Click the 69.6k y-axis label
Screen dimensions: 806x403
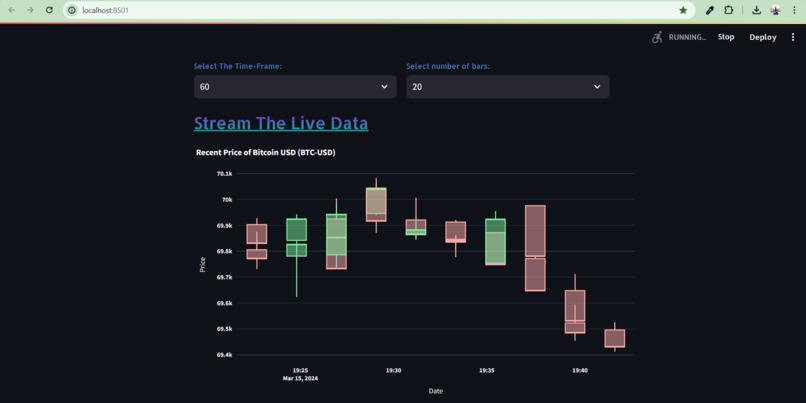(225, 303)
